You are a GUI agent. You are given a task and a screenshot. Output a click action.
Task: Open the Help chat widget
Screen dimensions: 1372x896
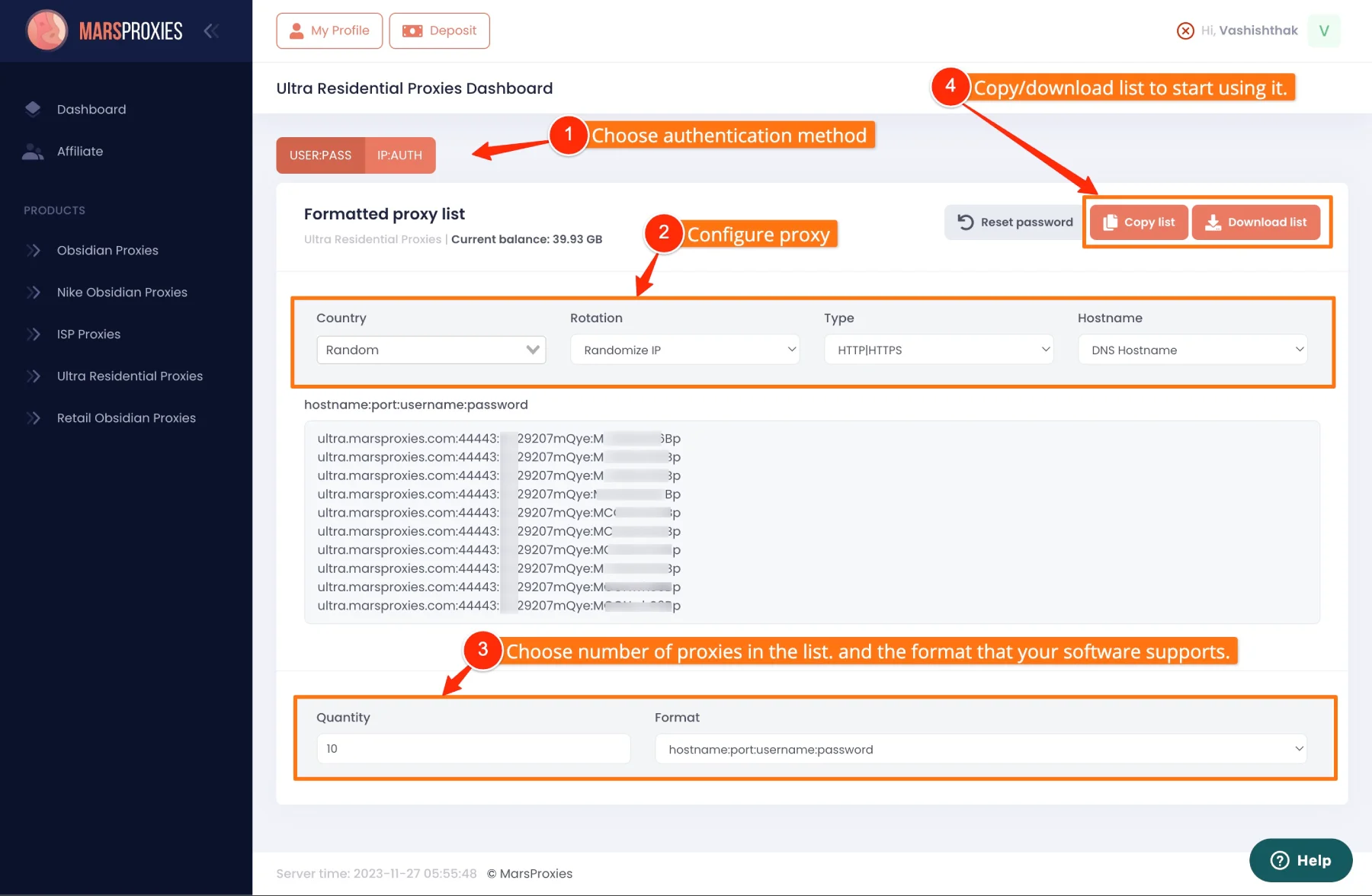tap(1300, 860)
